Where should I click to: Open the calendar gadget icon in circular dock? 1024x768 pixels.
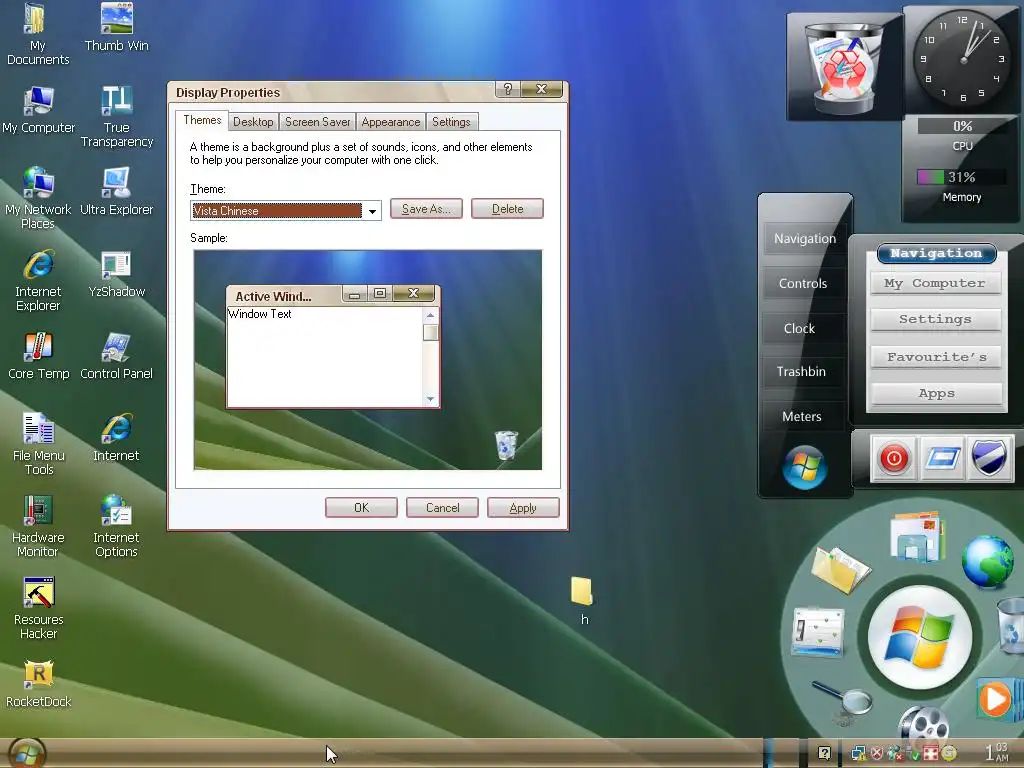(818, 632)
